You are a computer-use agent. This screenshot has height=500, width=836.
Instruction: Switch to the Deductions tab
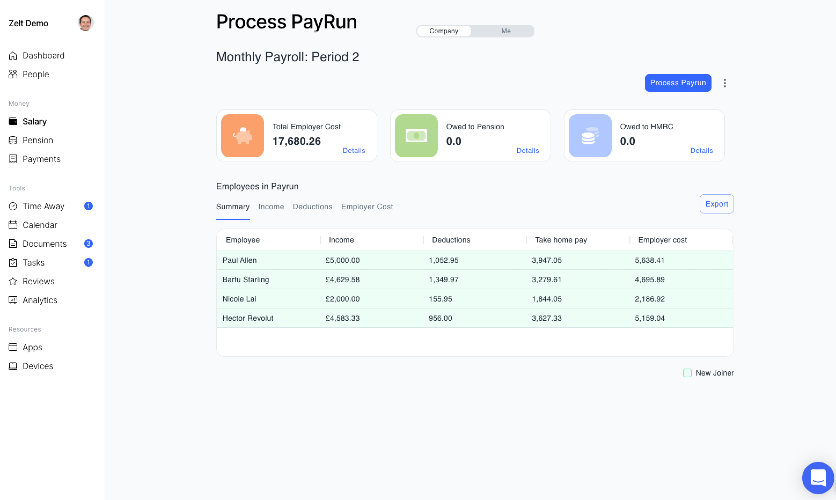(x=312, y=207)
